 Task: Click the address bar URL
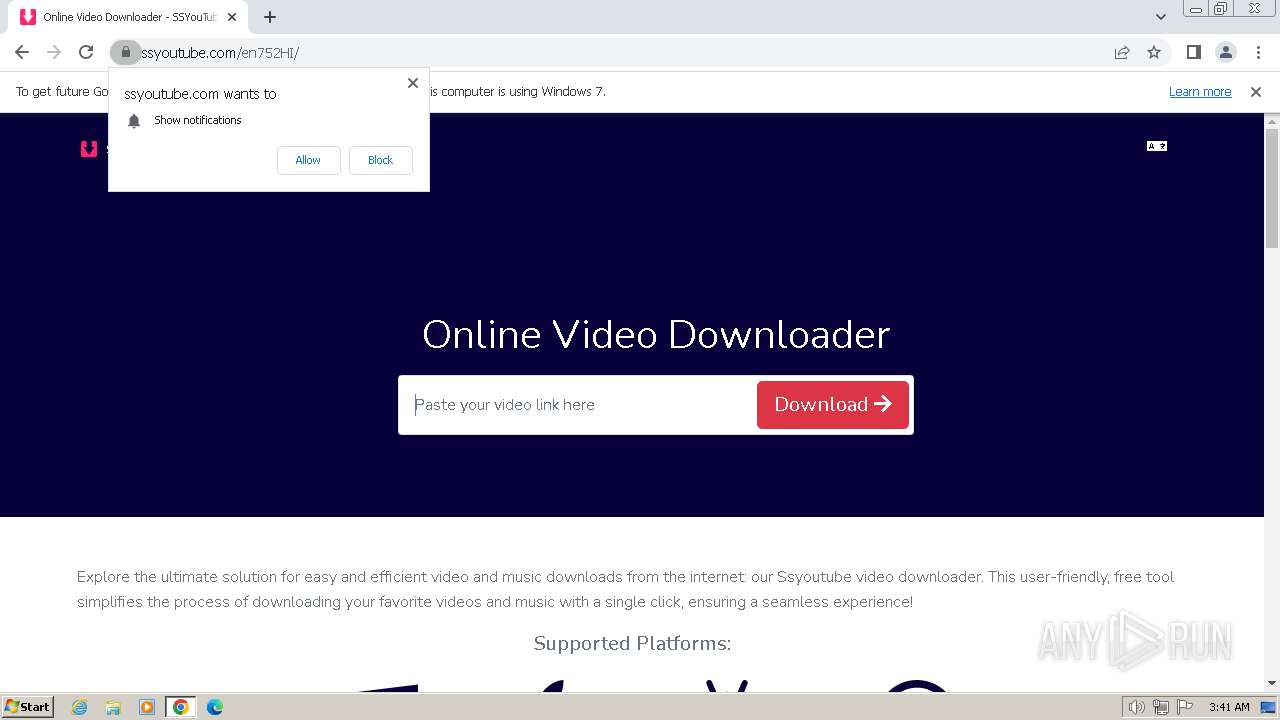(220, 53)
